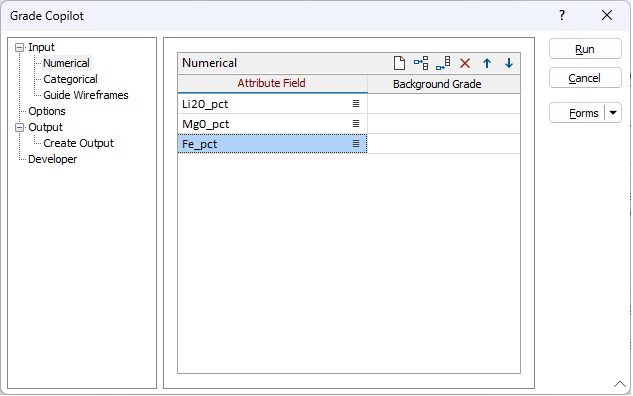Click Background Grade cell for Fe_pct
This screenshot has height=396, width=633.
pyautogui.click(x=444, y=143)
